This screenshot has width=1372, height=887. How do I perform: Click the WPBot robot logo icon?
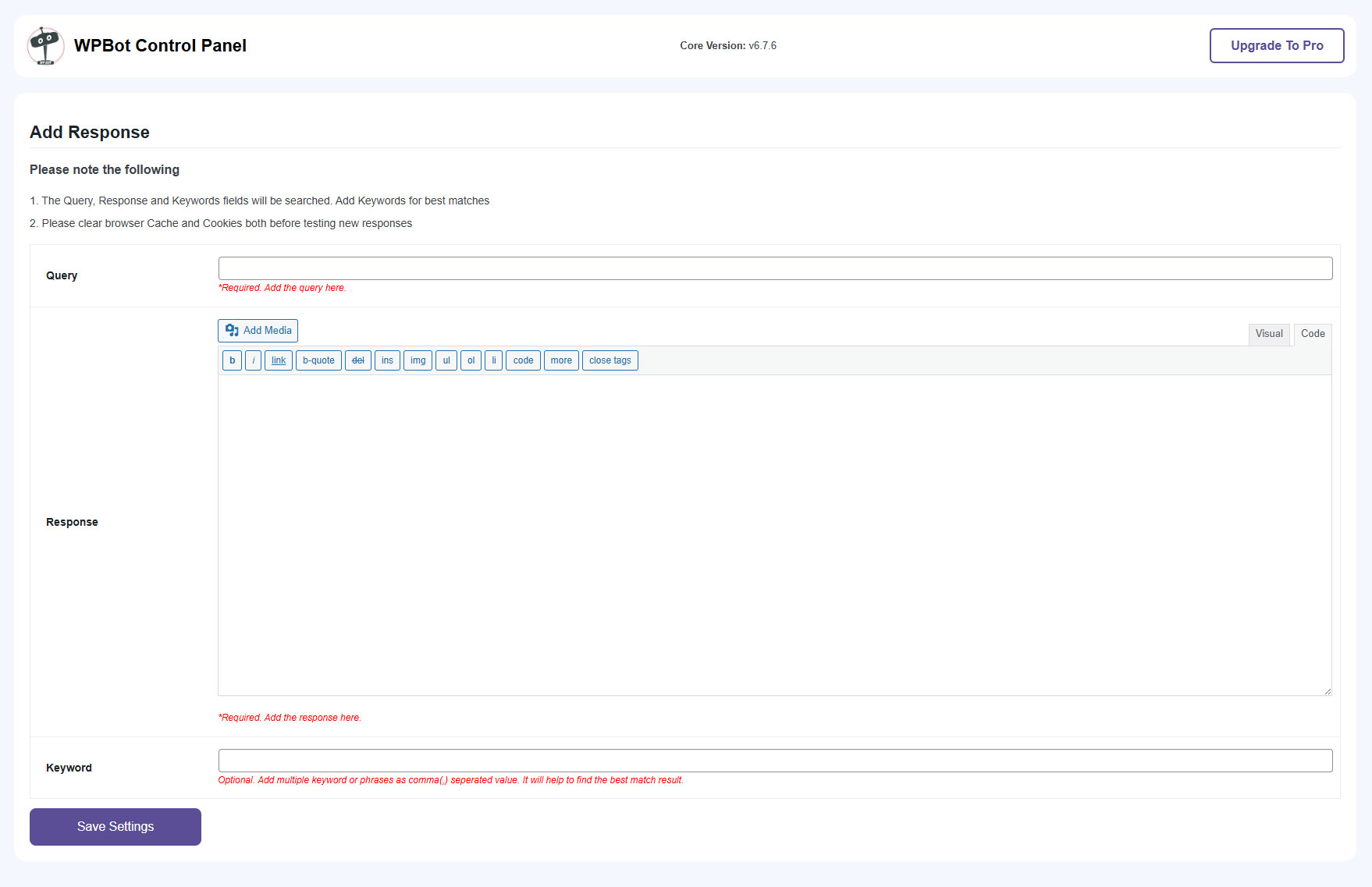(45, 46)
